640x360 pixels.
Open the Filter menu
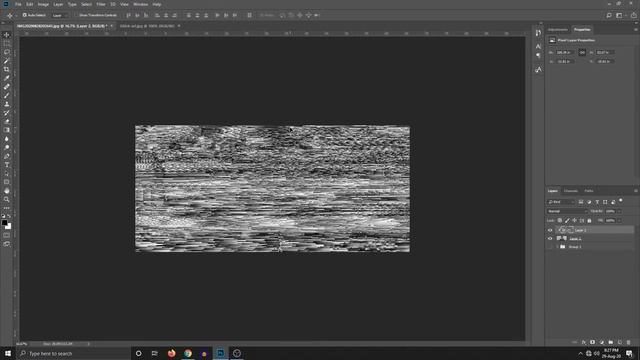click(x=101, y=4)
